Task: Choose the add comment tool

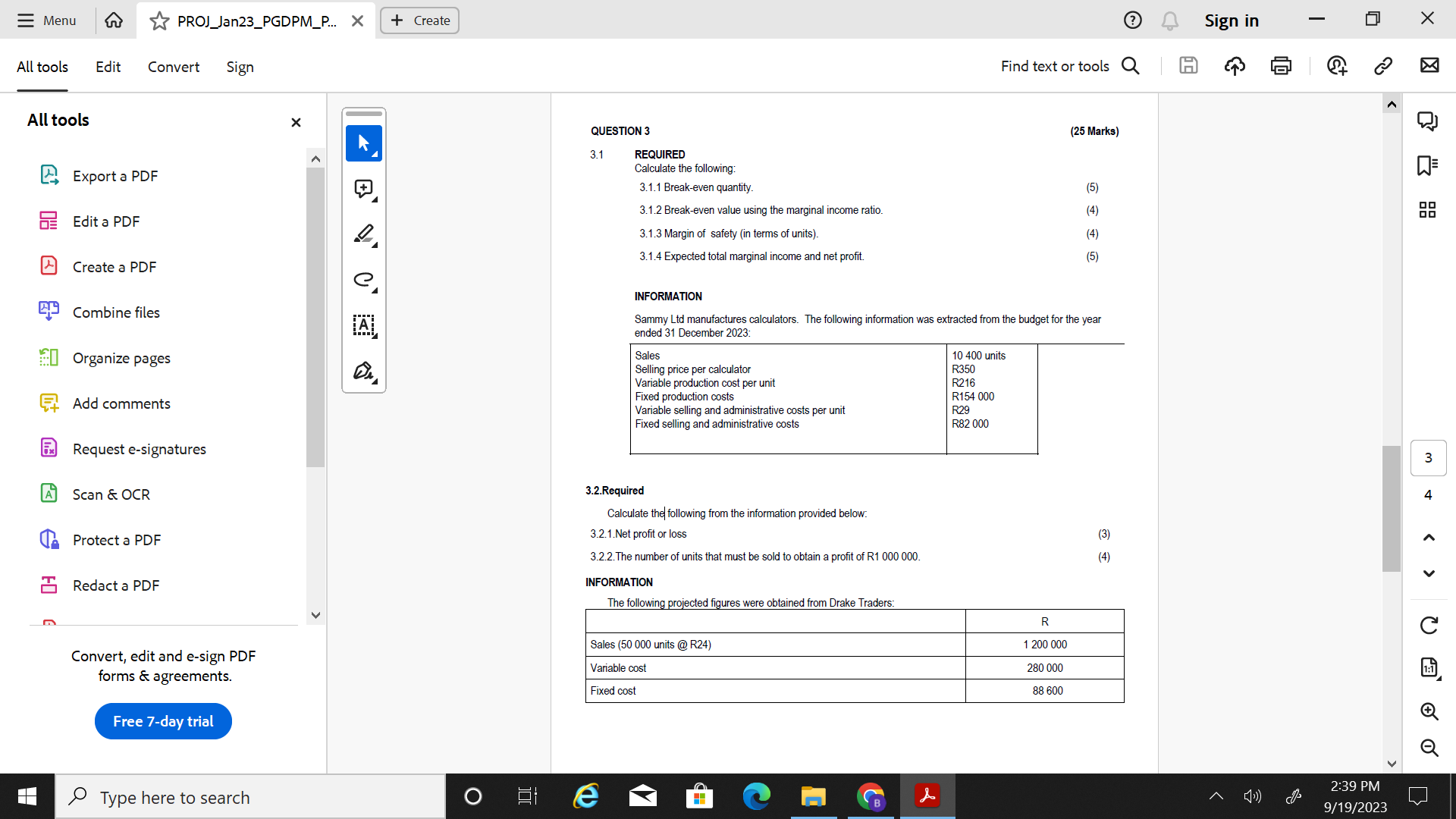Action: click(363, 189)
